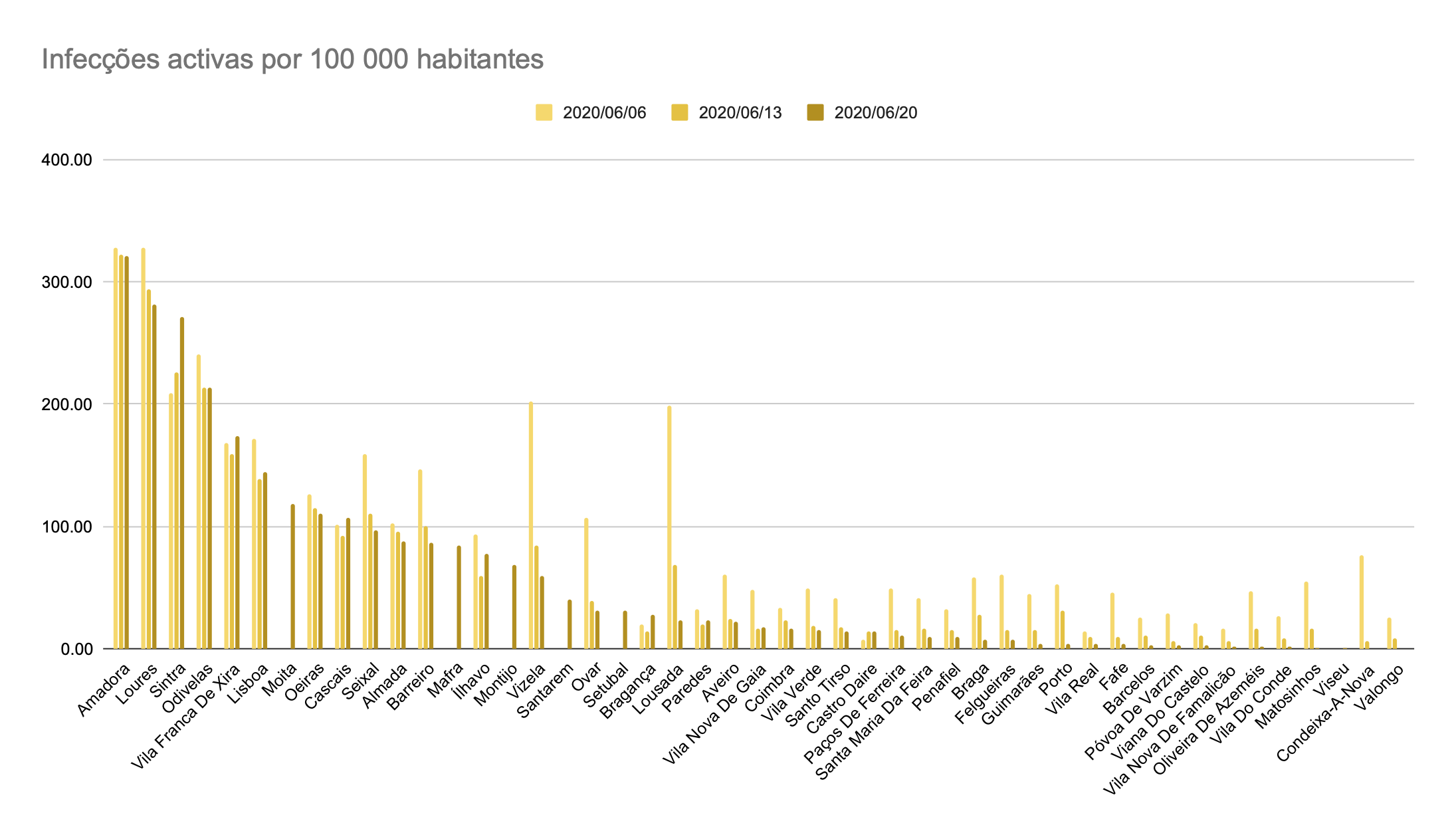Click the Condeixa-A-Nova light yellow bar

pyautogui.click(x=1362, y=602)
